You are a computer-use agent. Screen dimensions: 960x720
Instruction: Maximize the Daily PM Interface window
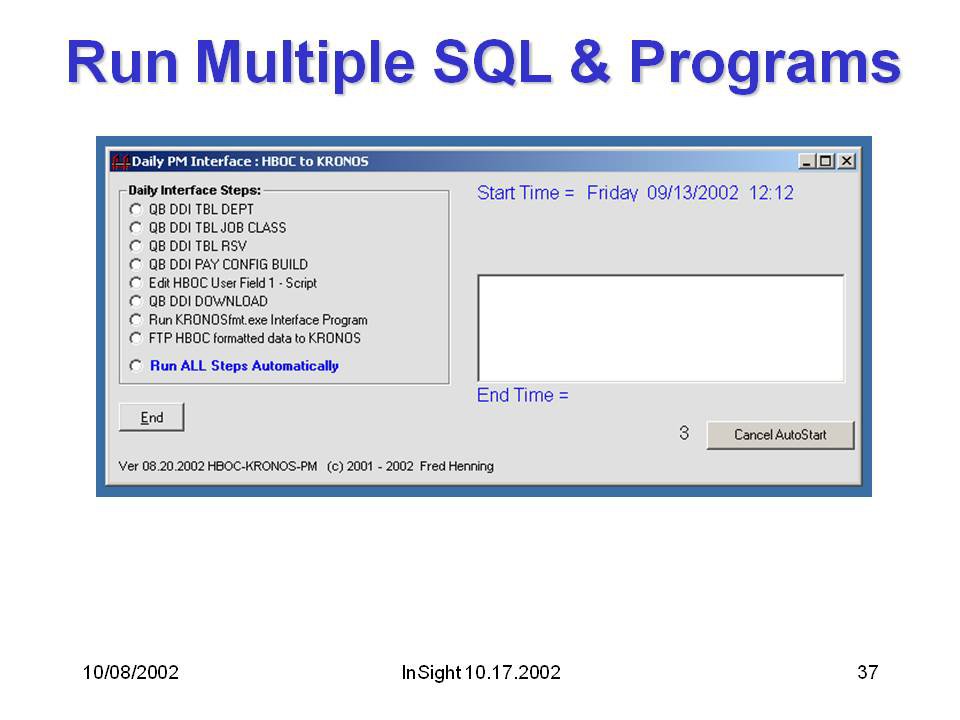(x=826, y=161)
